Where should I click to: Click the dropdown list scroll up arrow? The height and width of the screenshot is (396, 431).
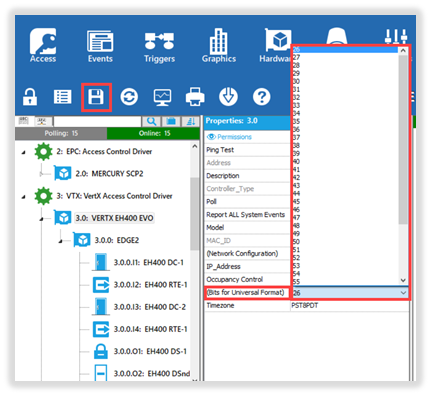(x=403, y=51)
